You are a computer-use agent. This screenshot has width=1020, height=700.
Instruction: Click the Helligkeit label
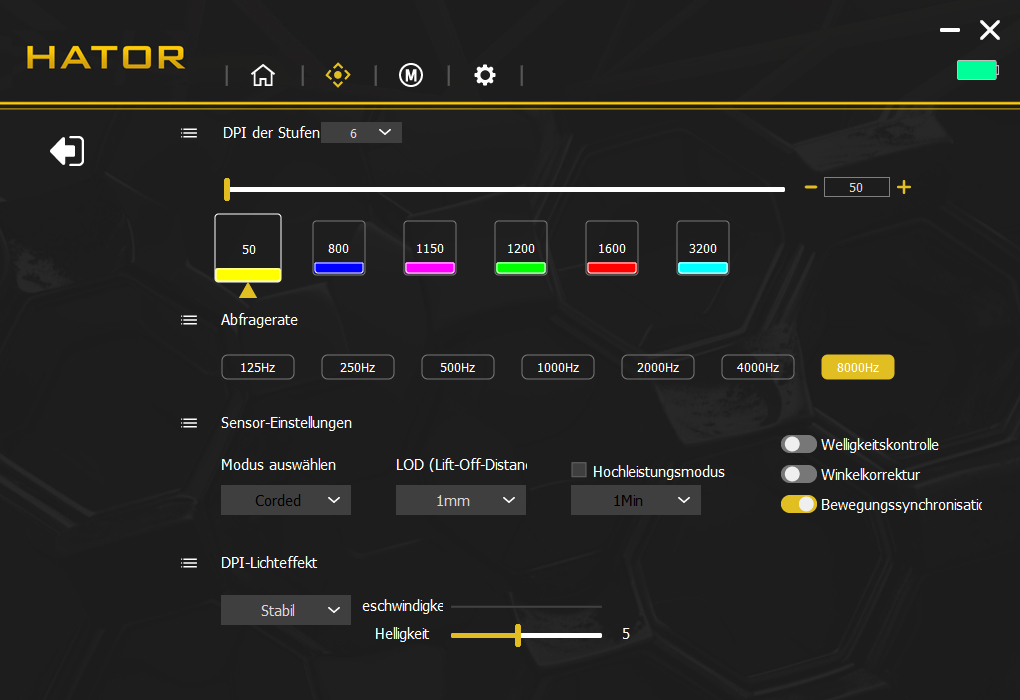pos(401,634)
